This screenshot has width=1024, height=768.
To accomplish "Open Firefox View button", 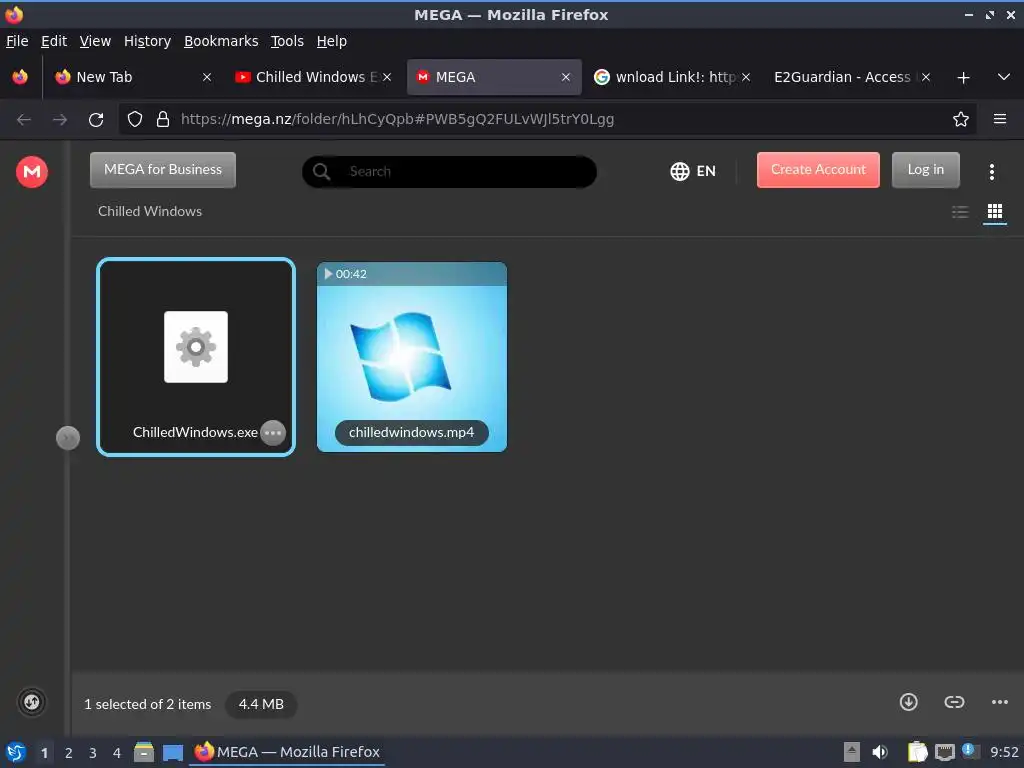I will tap(20, 77).
